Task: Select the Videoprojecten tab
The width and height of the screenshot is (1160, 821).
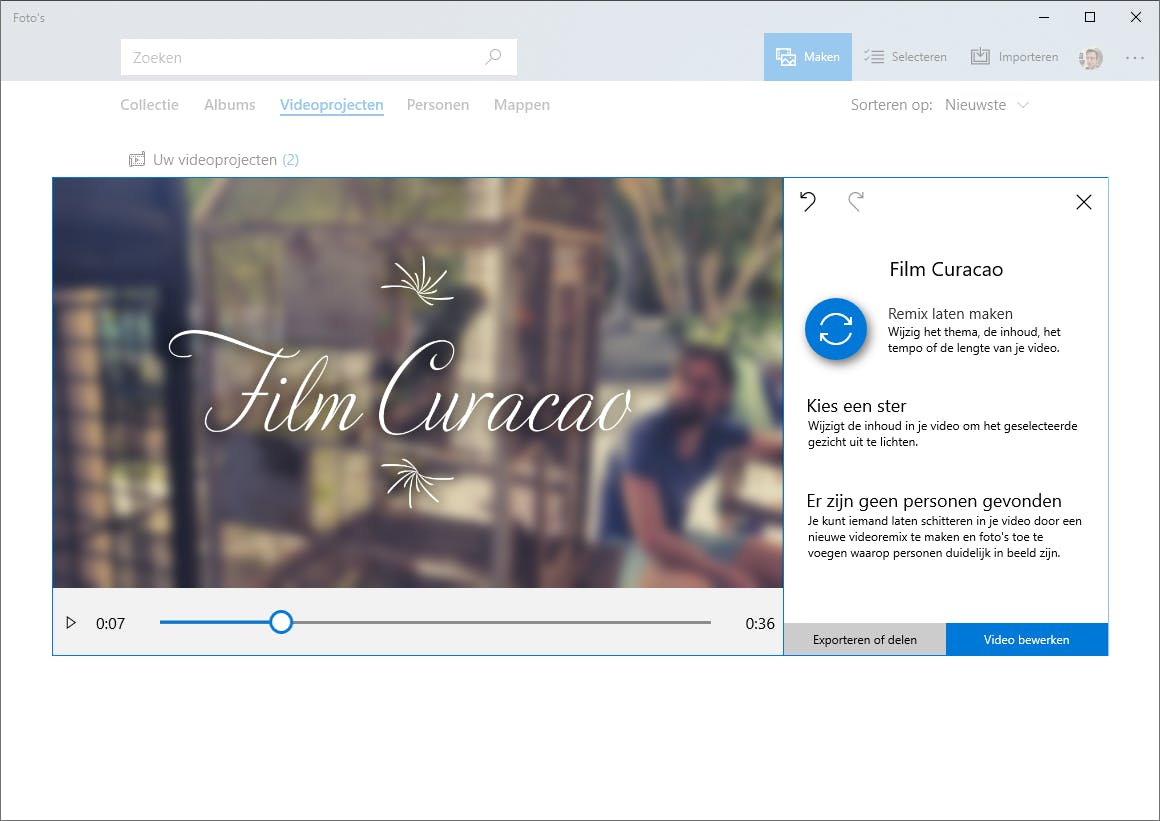Action: (x=331, y=105)
